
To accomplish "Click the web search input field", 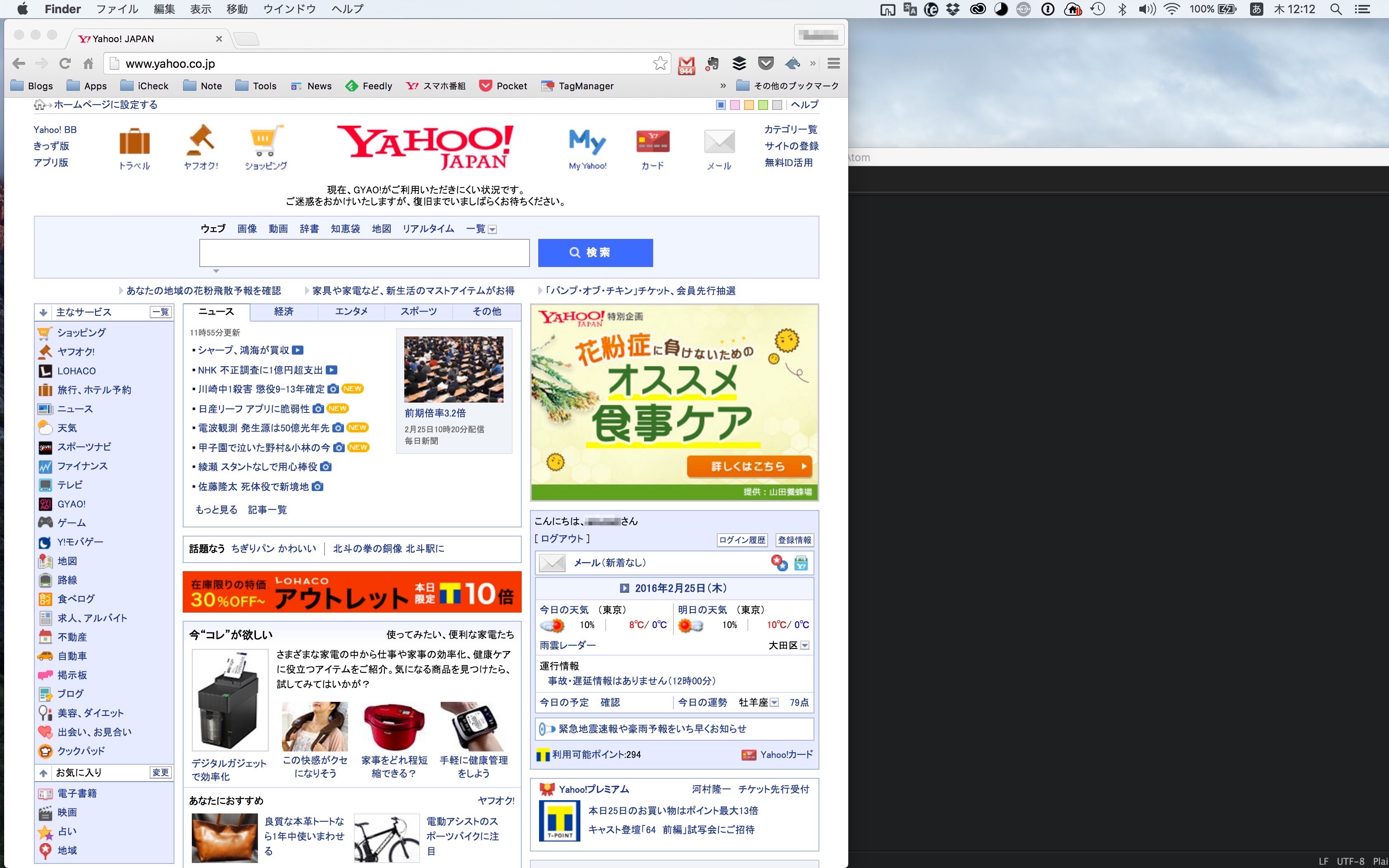I will (x=365, y=253).
